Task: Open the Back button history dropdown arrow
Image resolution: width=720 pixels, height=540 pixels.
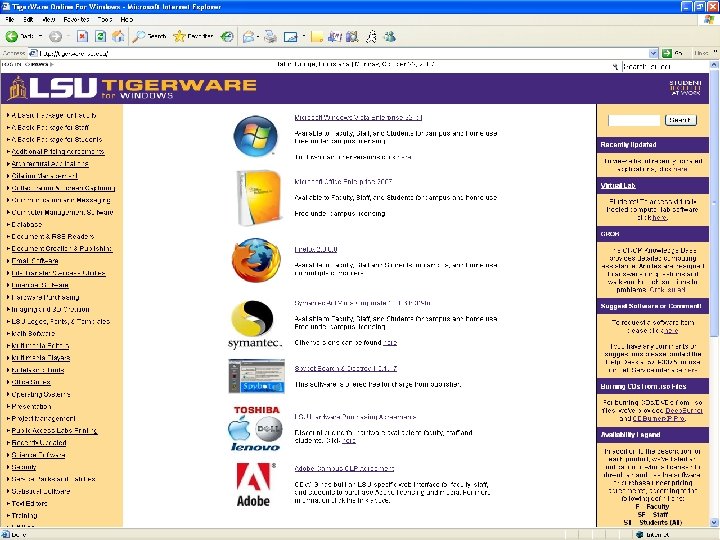Action: 40,36
